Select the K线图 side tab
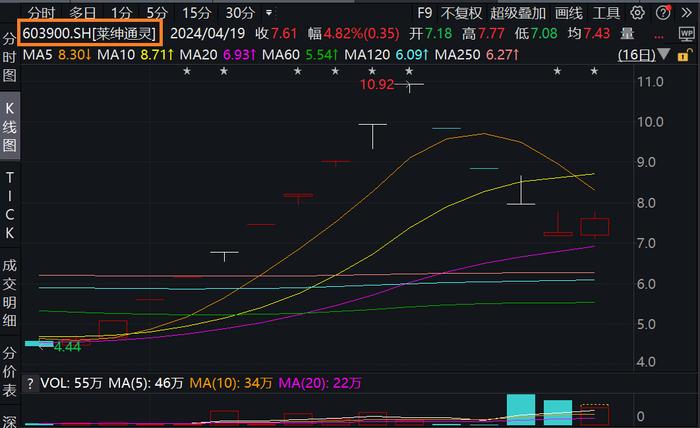The image size is (700, 428). coord(9,127)
